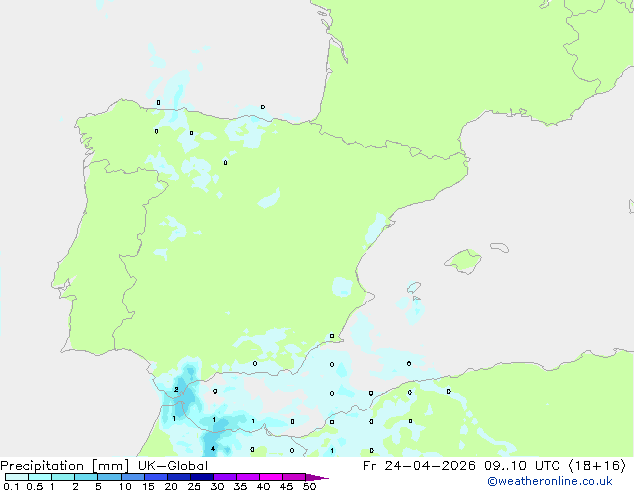Click Menorca island outline on the map

pyautogui.click(x=499, y=247)
